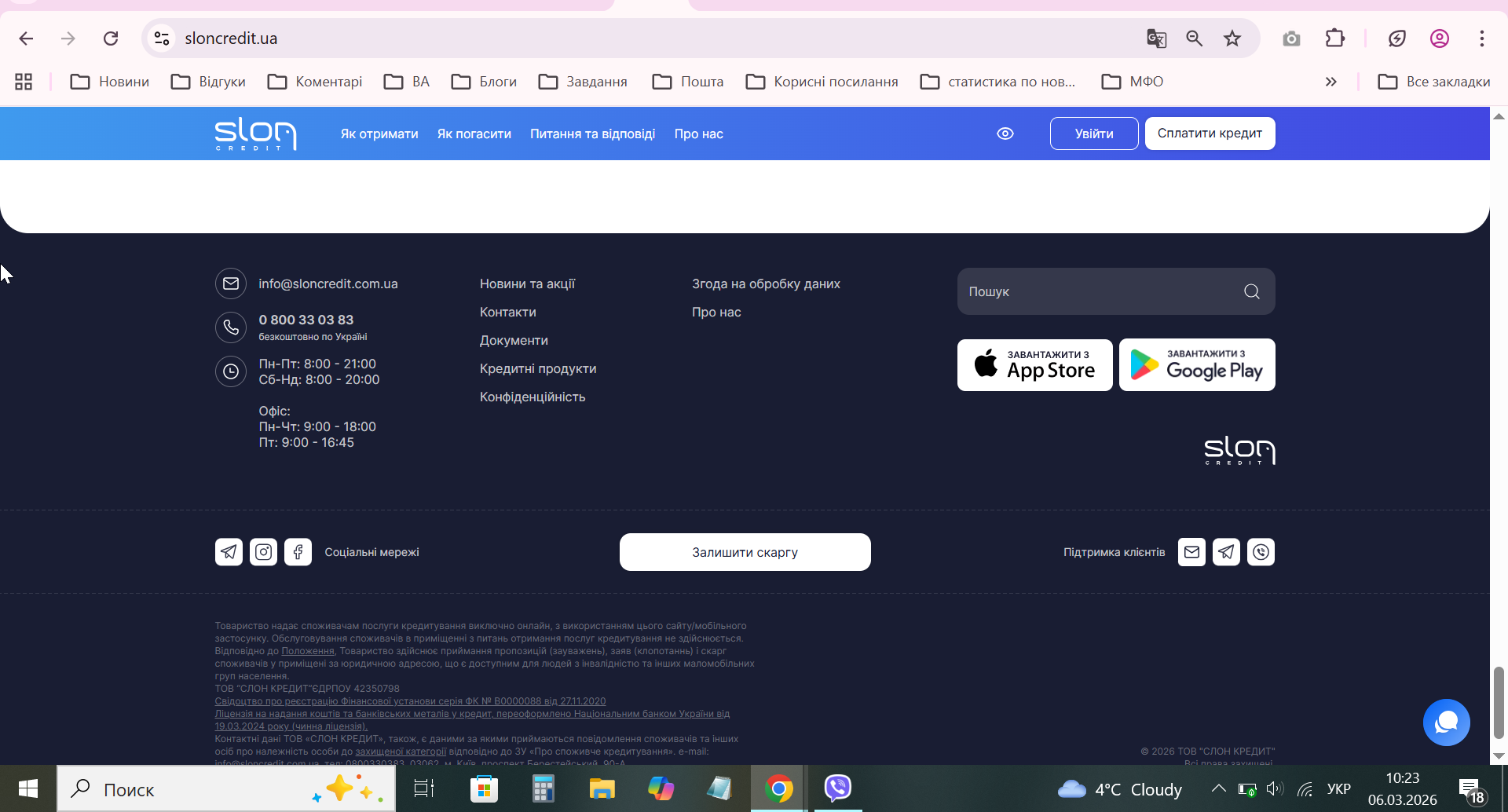The width and height of the screenshot is (1508, 812).
Task: Download app from App Store badge
Action: click(1035, 365)
